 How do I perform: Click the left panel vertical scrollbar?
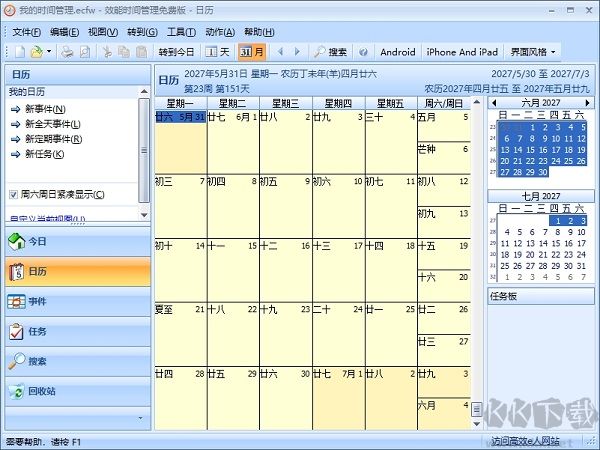click(144, 150)
